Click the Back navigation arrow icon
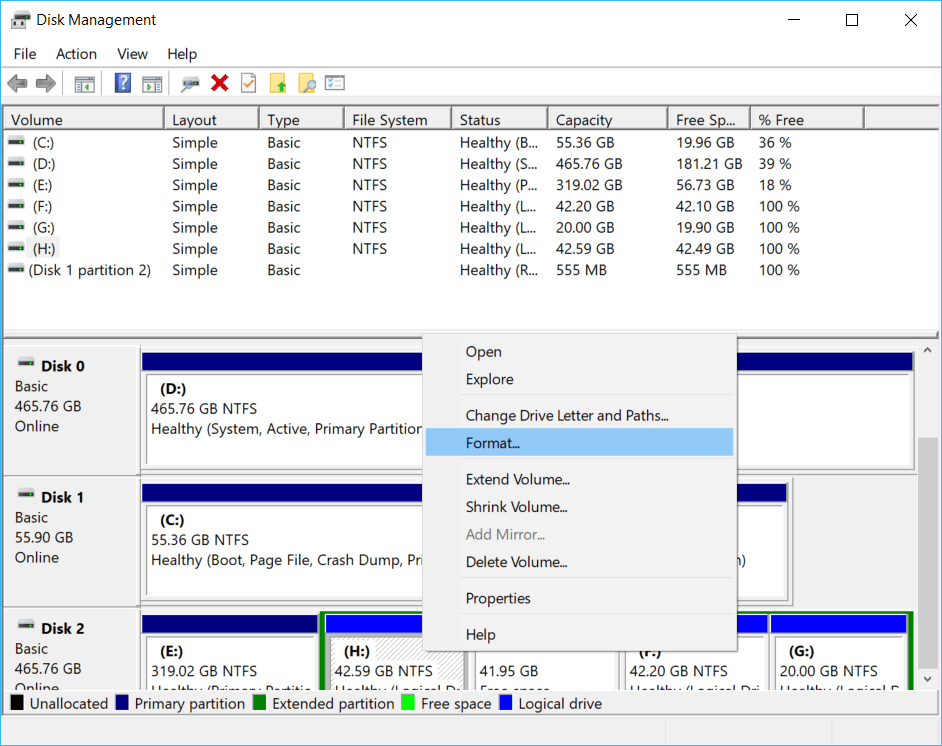Screen dimensions: 942x746 pyautogui.click(x=17, y=83)
